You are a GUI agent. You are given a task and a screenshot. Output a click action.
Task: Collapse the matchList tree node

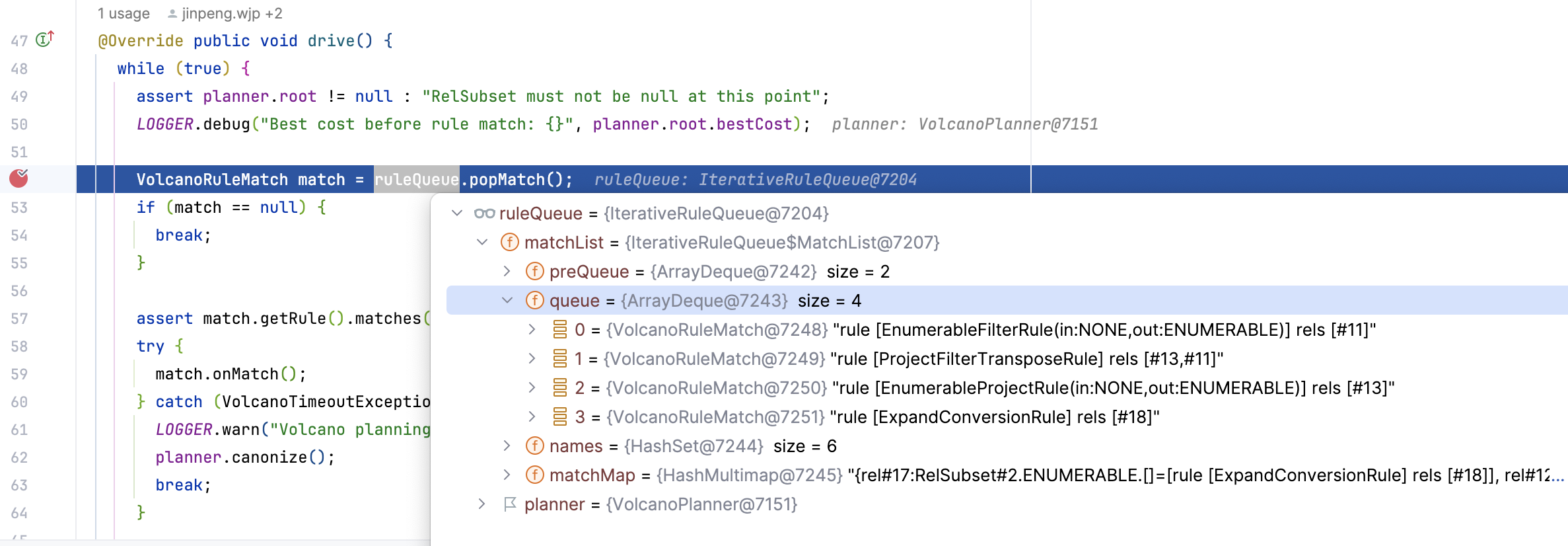coord(482,243)
